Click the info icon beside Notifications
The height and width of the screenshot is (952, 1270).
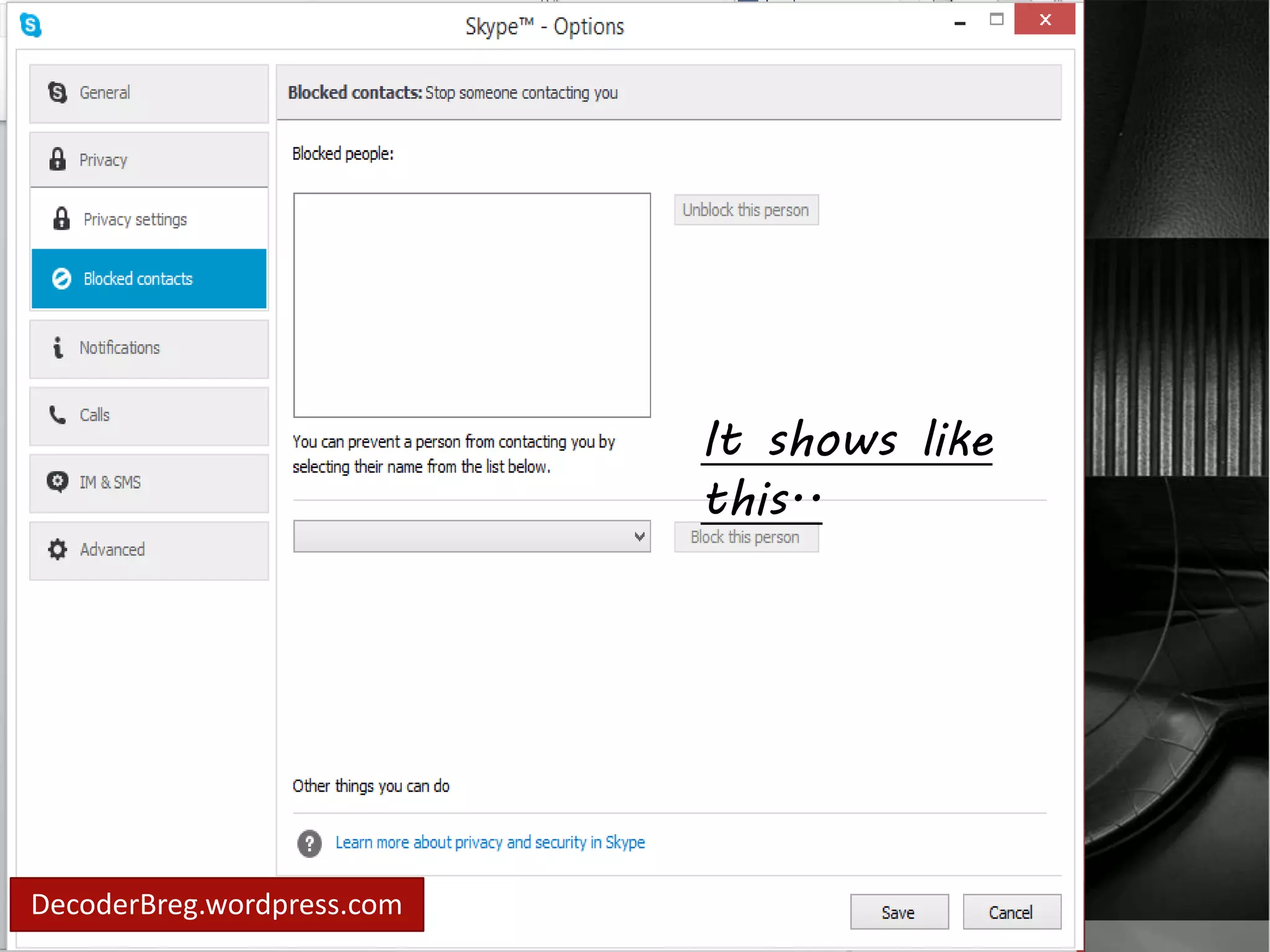click(58, 348)
